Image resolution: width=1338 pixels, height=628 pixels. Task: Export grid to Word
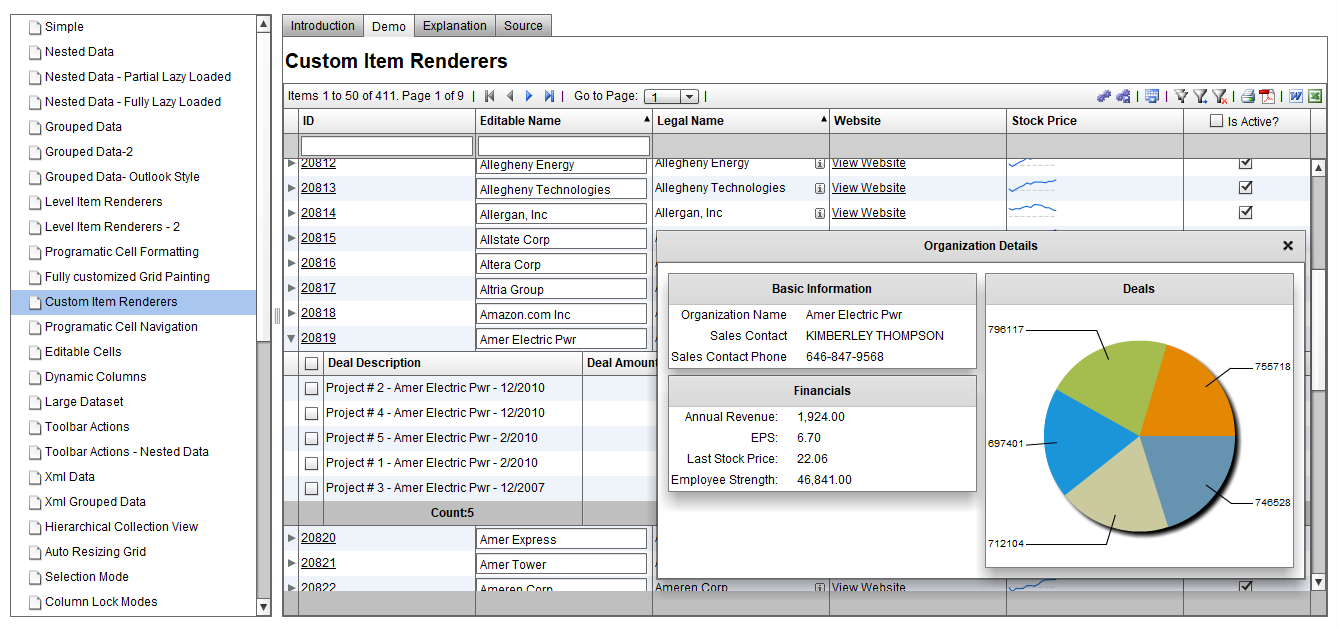(1296, 96)
